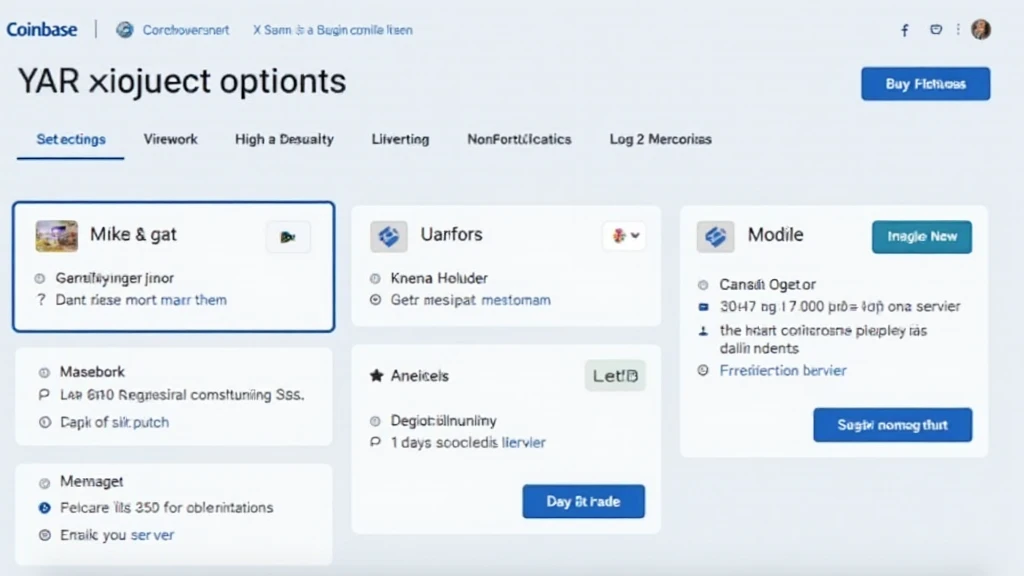Select the Knena Holuder radio option
1024x576 pixels.
375,279
